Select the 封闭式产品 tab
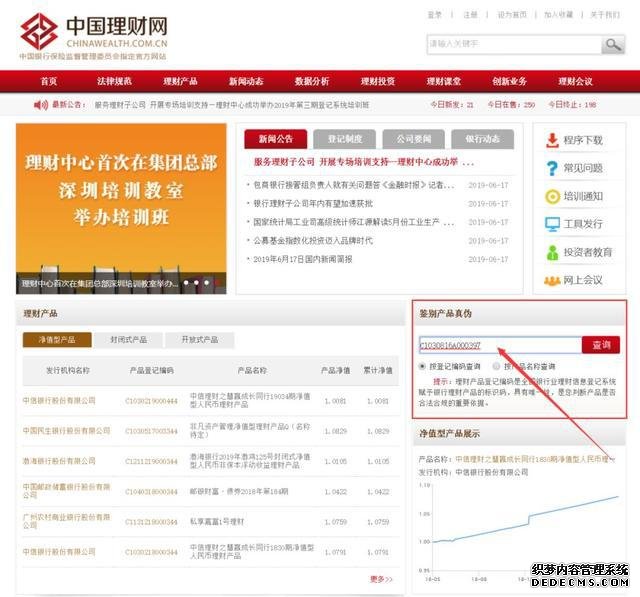The image size is (640, 597). (x=129, y=340)
